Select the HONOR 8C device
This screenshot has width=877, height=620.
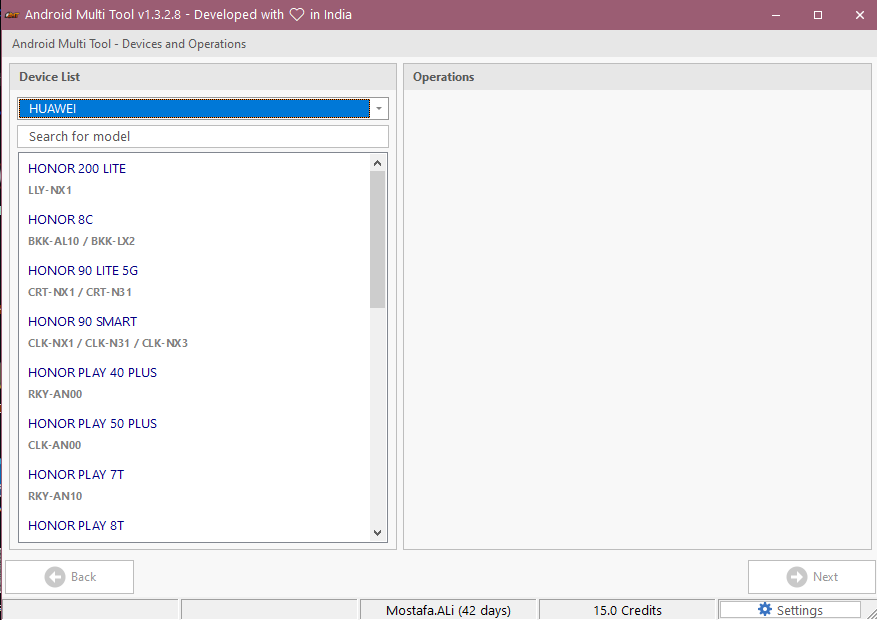(x=60, y=219)
